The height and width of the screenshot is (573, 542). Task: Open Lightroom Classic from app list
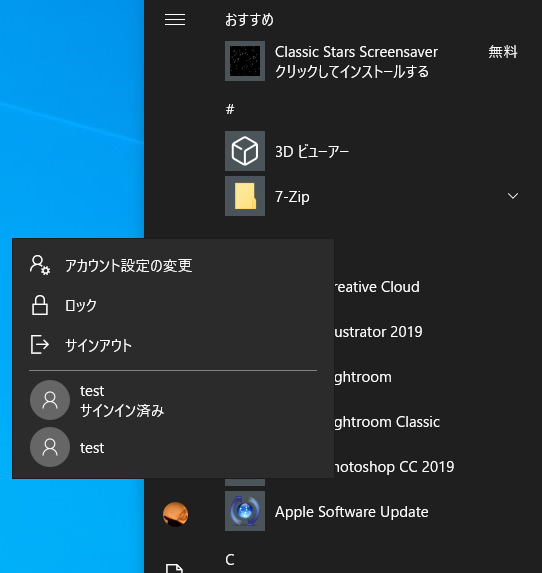coord(387,422)
